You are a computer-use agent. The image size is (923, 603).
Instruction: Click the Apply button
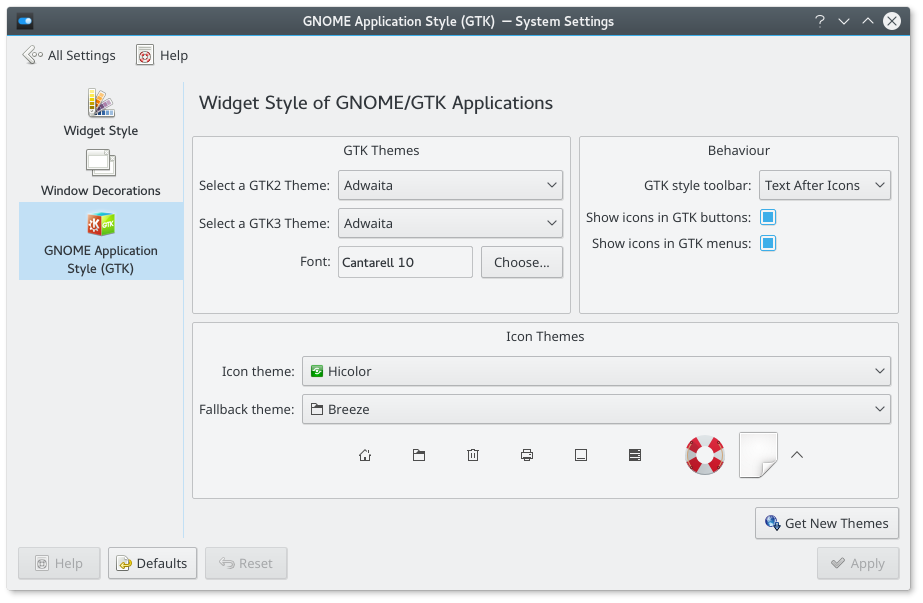858,564
